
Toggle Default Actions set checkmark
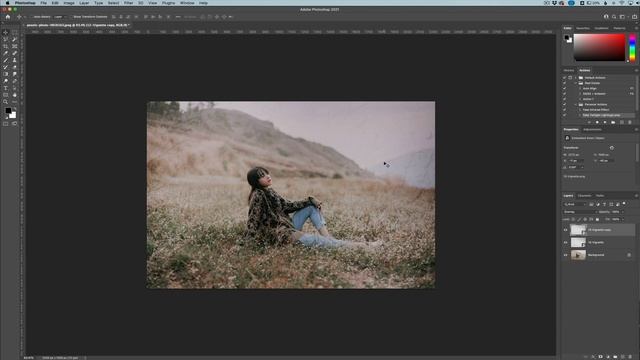click(564, 78)
